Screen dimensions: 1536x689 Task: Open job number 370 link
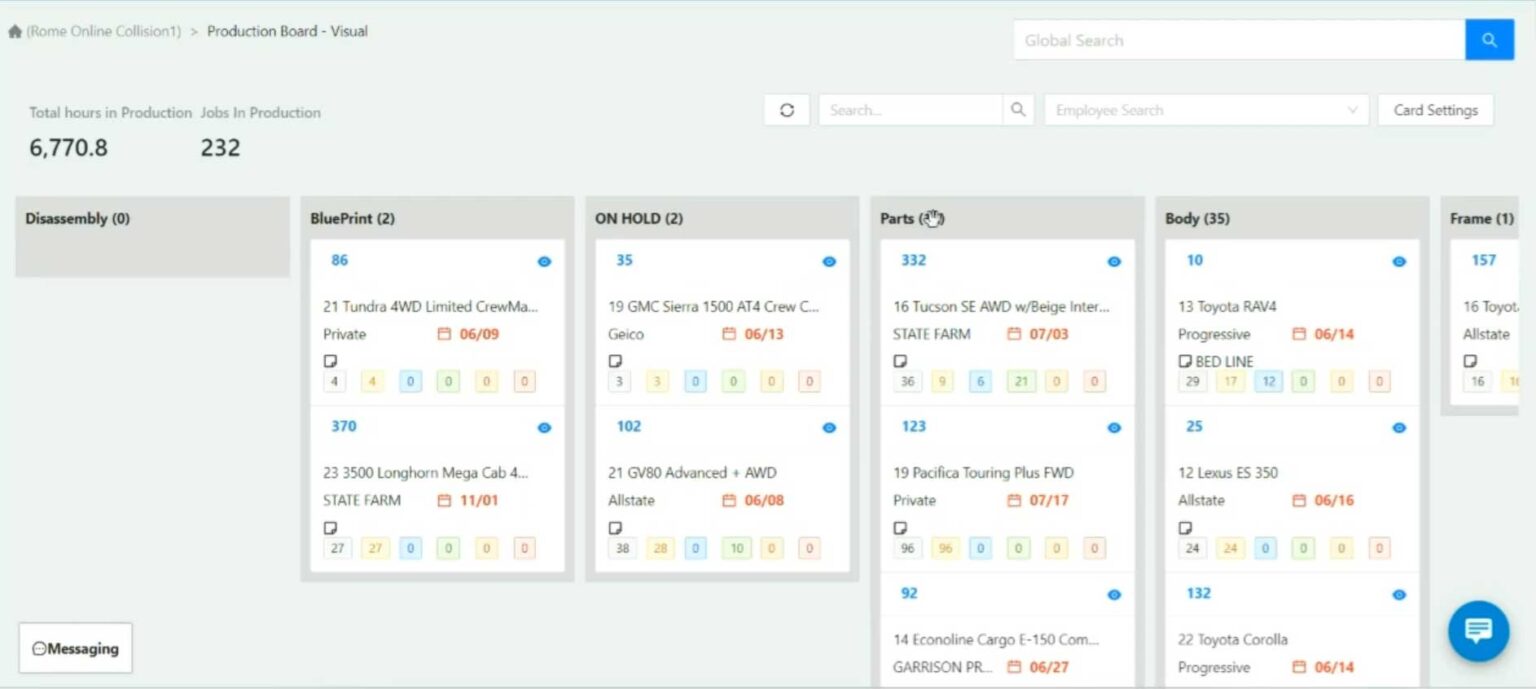coord(343,426)
